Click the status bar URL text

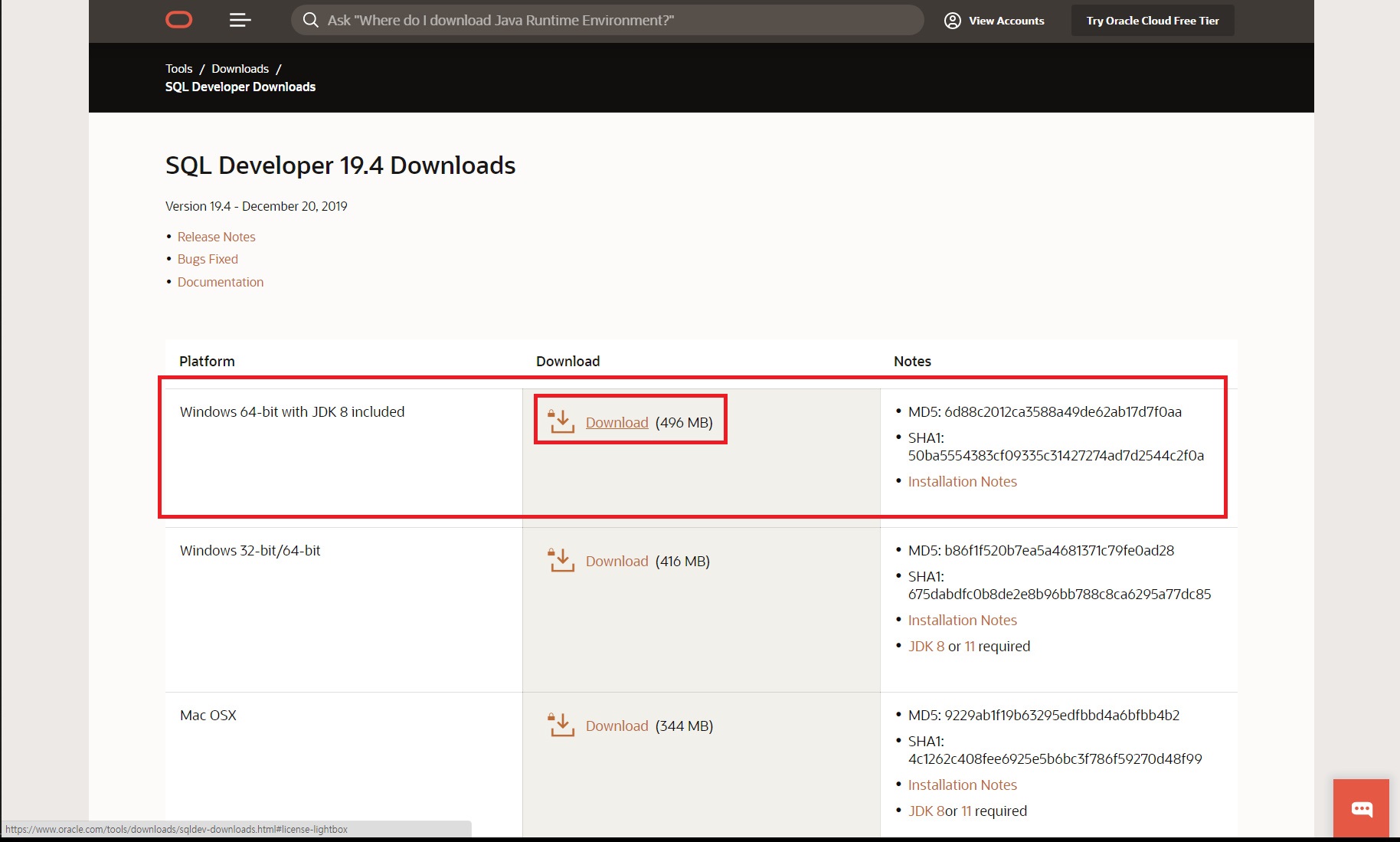click(x=176, y=829)
